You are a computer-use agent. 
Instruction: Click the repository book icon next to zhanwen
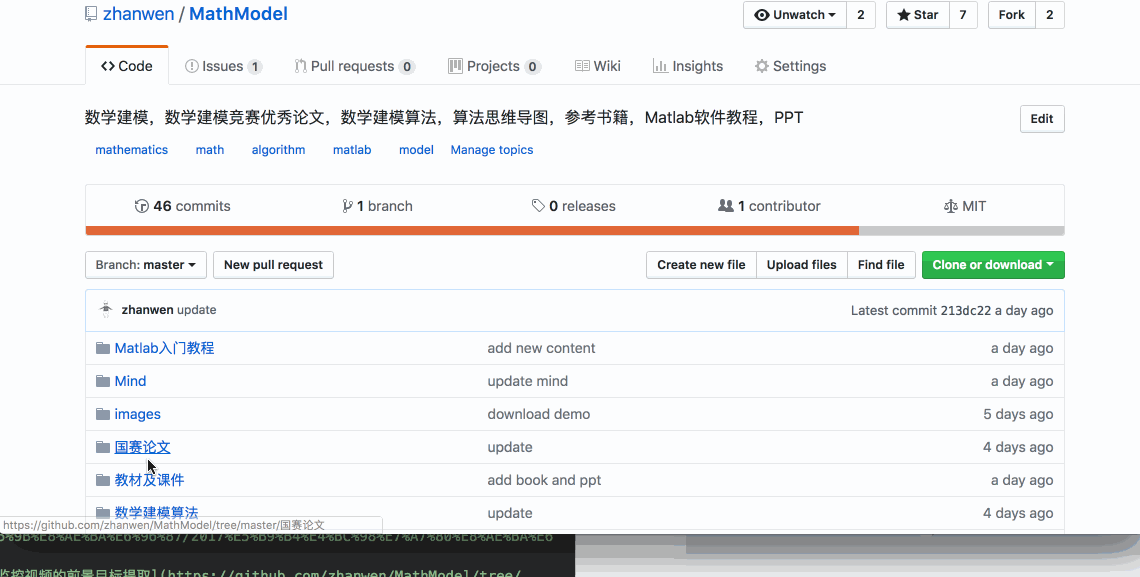[89, 13]
